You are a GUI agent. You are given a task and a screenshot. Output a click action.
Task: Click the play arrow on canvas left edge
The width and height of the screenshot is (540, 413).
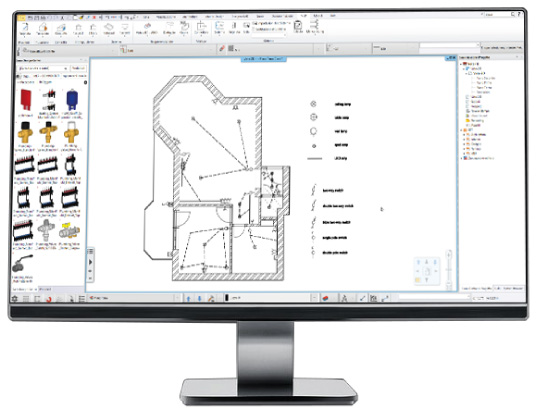91,262
